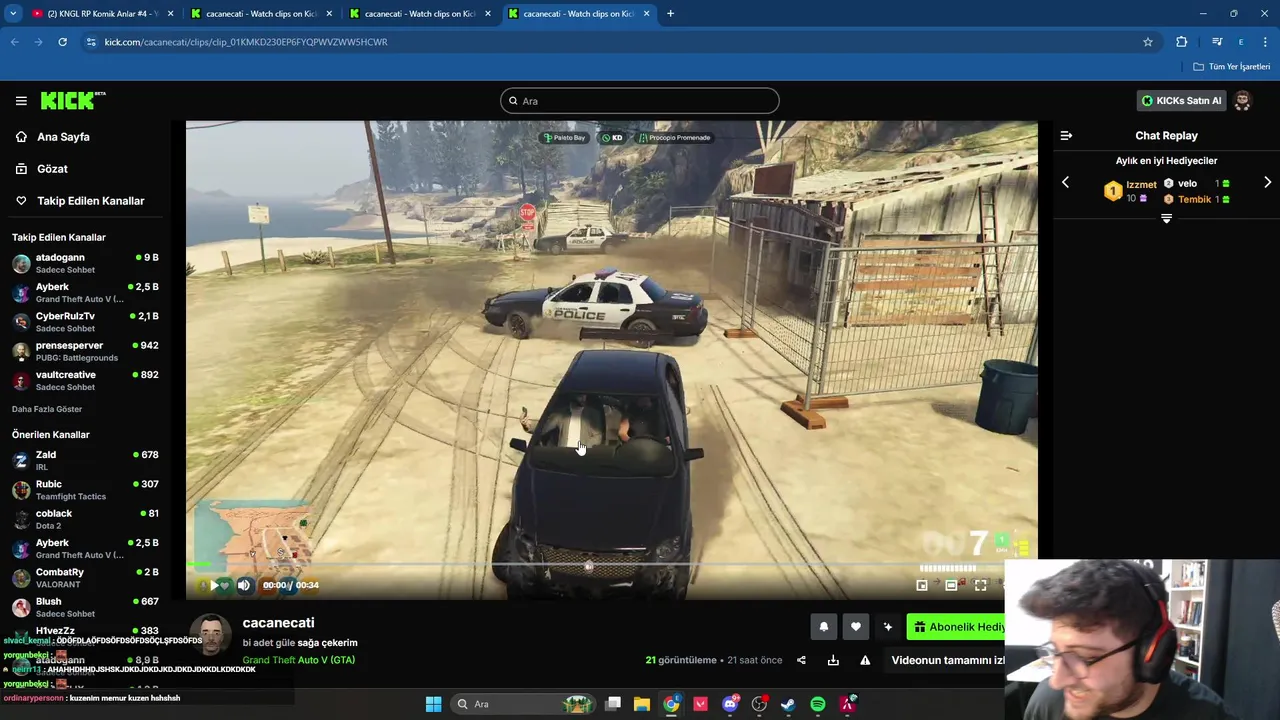Expand Daha Fazla Göster list

(47, 409)
